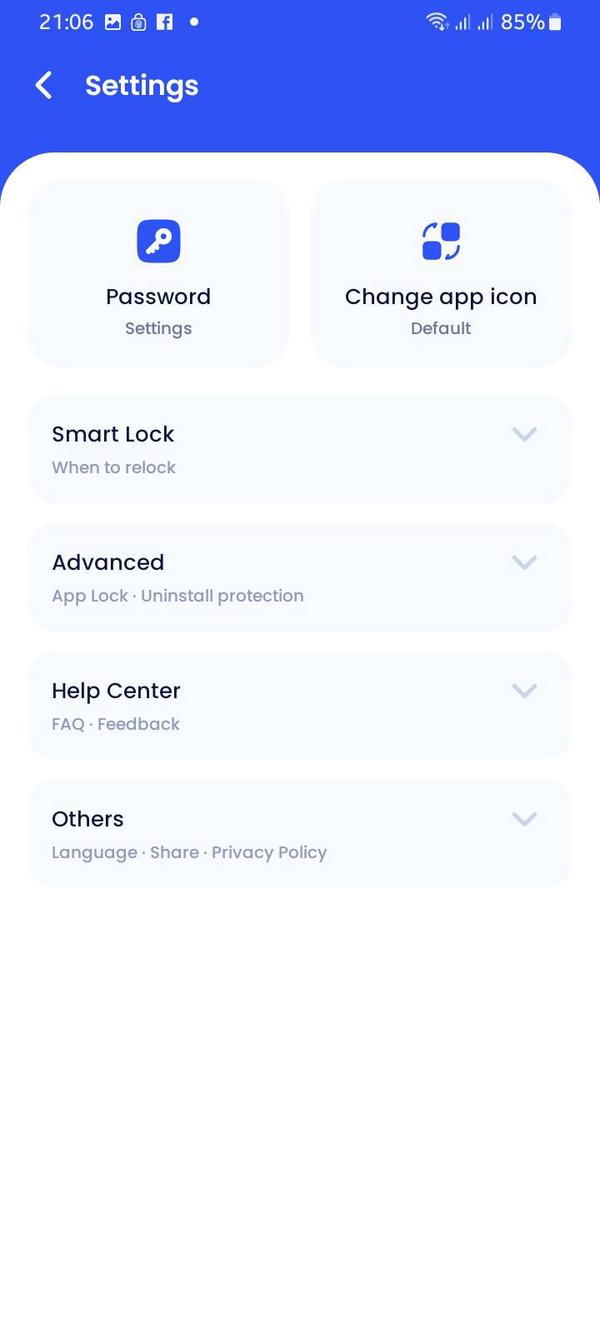Select the Change app icon card
Viewport: 600px width, 1333px height.
point(440,273)
